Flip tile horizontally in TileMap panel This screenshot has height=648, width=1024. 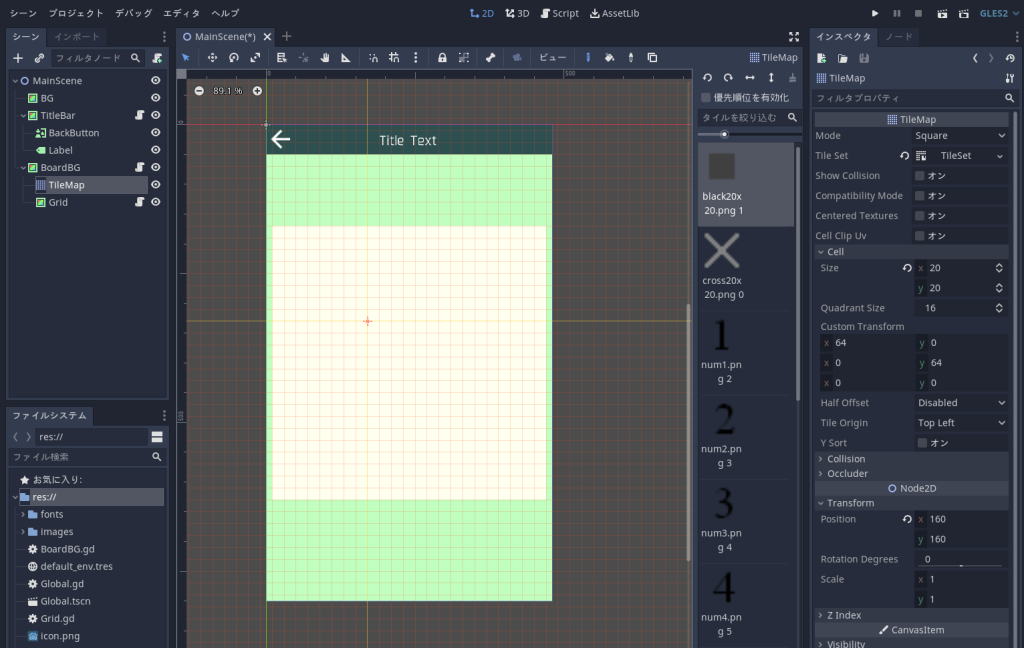(750, 78)
